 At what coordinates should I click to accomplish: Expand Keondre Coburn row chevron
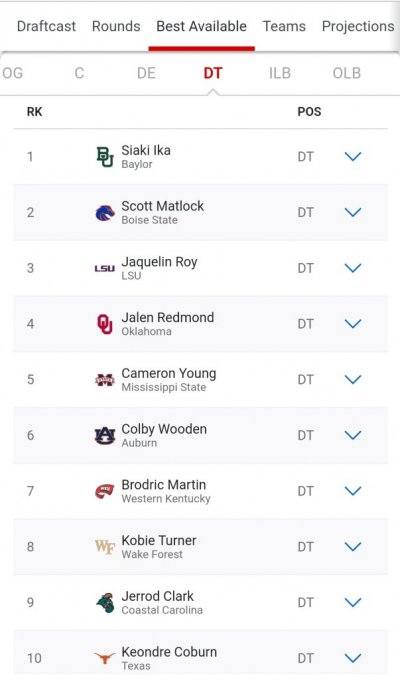point(353,658)
